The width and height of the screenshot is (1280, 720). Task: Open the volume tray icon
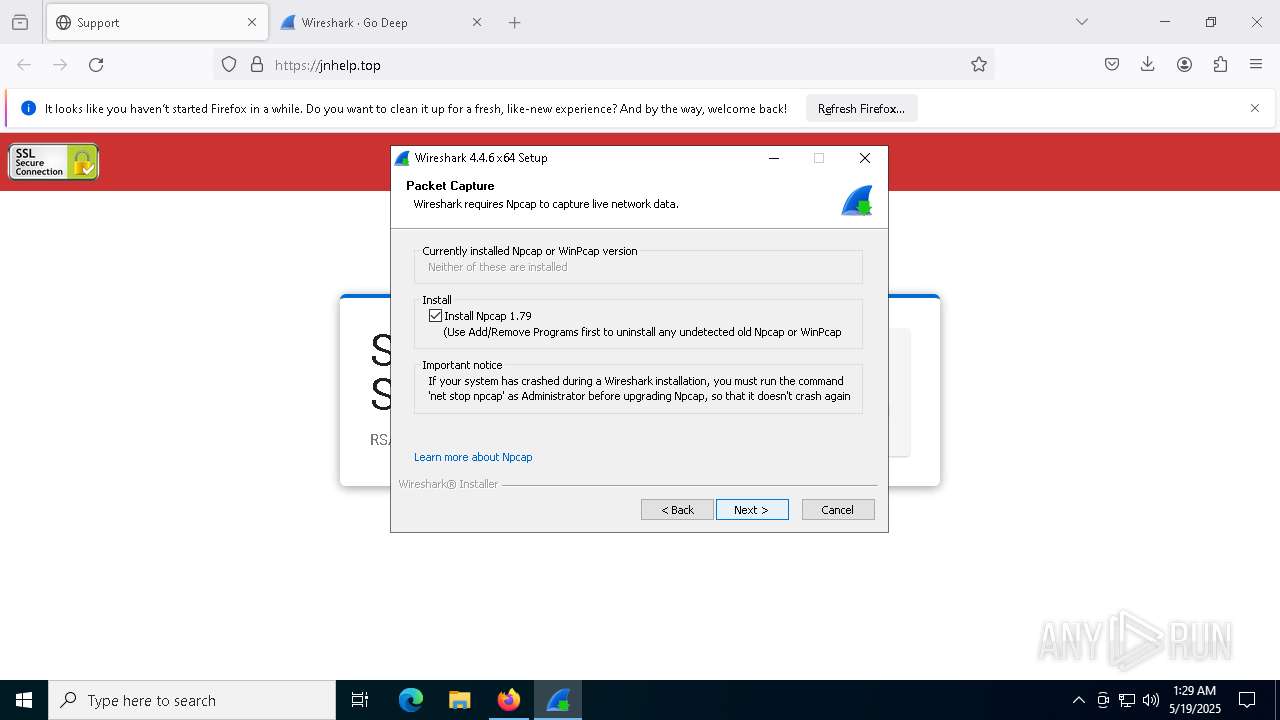pyautogui.click(x=1151, y=700)
